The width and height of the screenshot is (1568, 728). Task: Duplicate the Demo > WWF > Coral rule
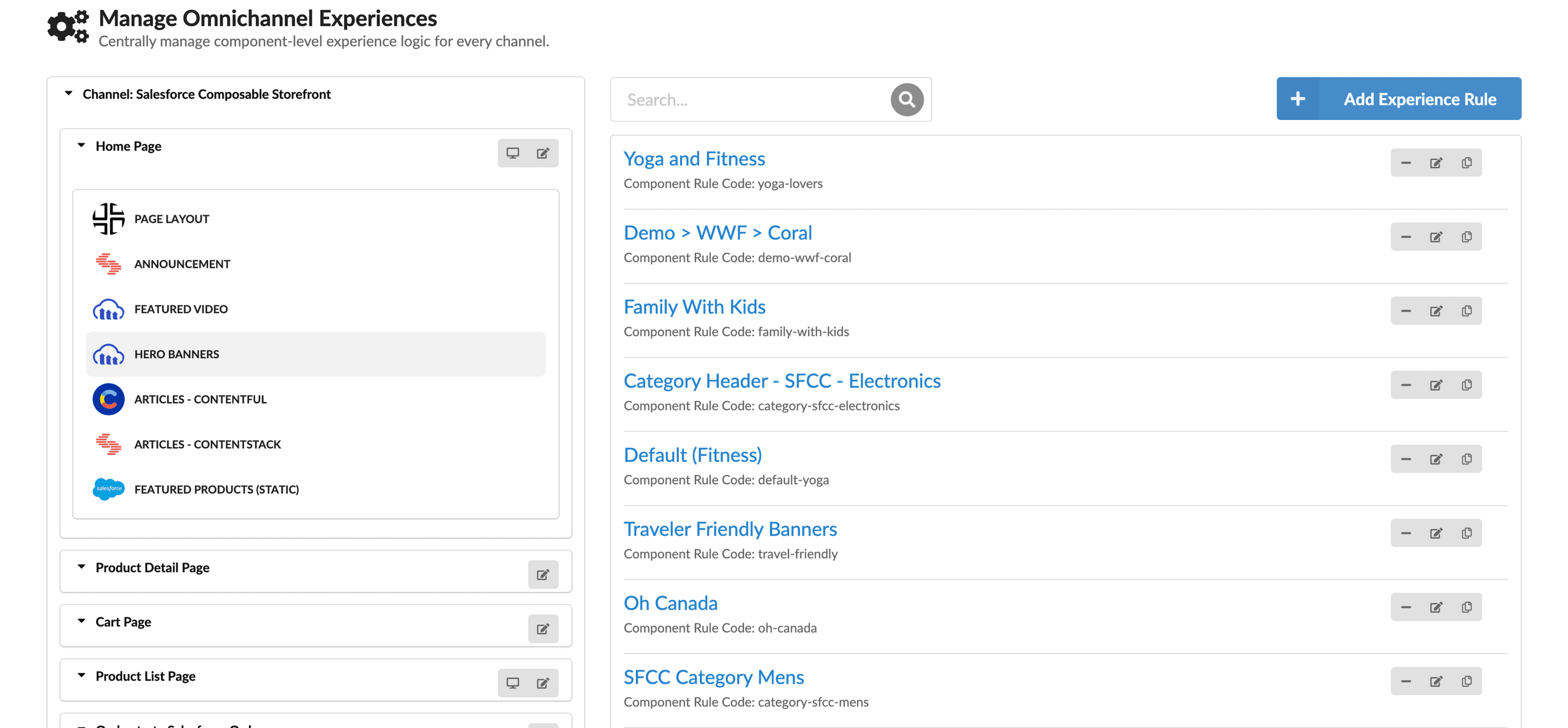point(1467,237)
